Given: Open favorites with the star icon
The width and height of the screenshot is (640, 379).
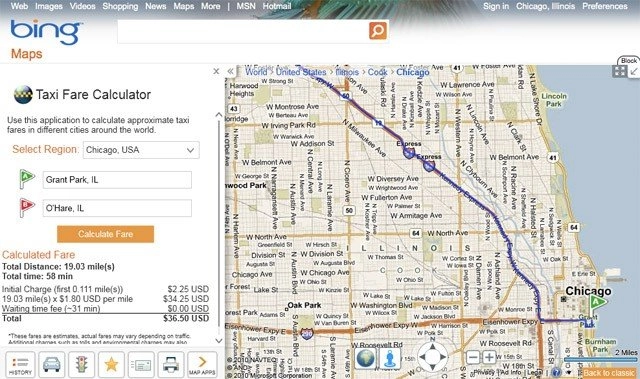Looking at the screenshot, I should [111, 364].
